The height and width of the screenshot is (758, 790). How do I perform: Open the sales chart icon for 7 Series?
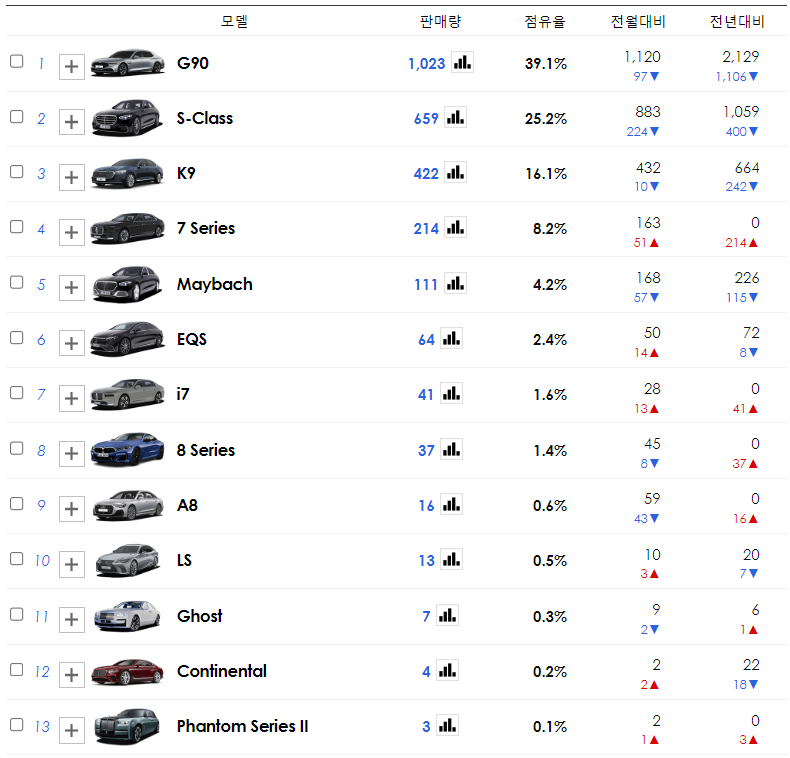[455, 228]
